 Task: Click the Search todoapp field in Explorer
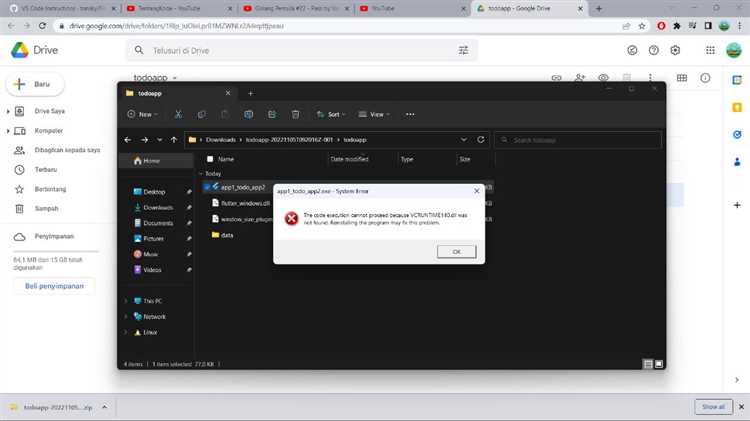coord(578,140)
